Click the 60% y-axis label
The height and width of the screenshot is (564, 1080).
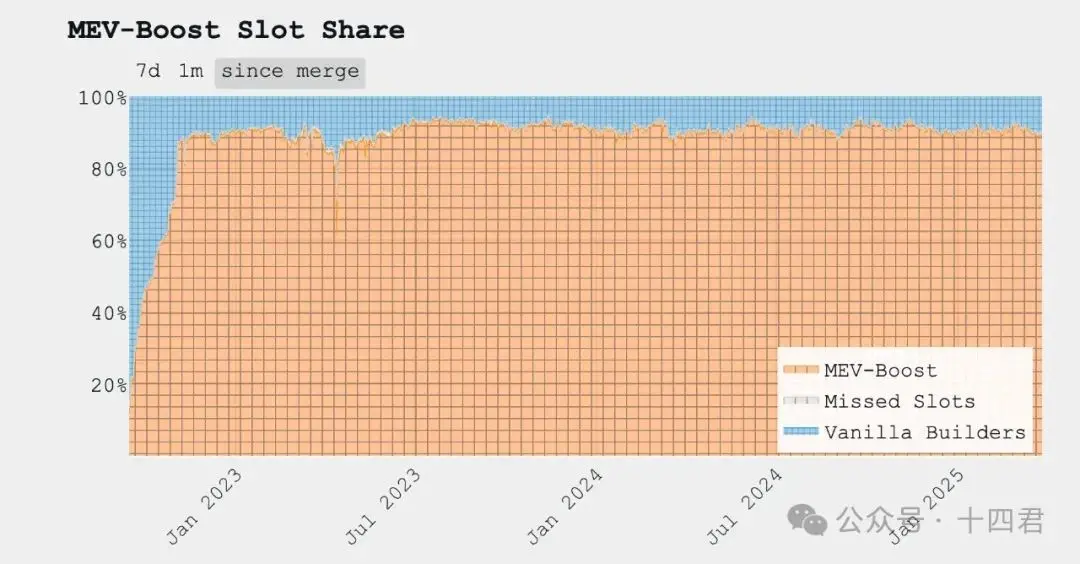pos(106,241)
